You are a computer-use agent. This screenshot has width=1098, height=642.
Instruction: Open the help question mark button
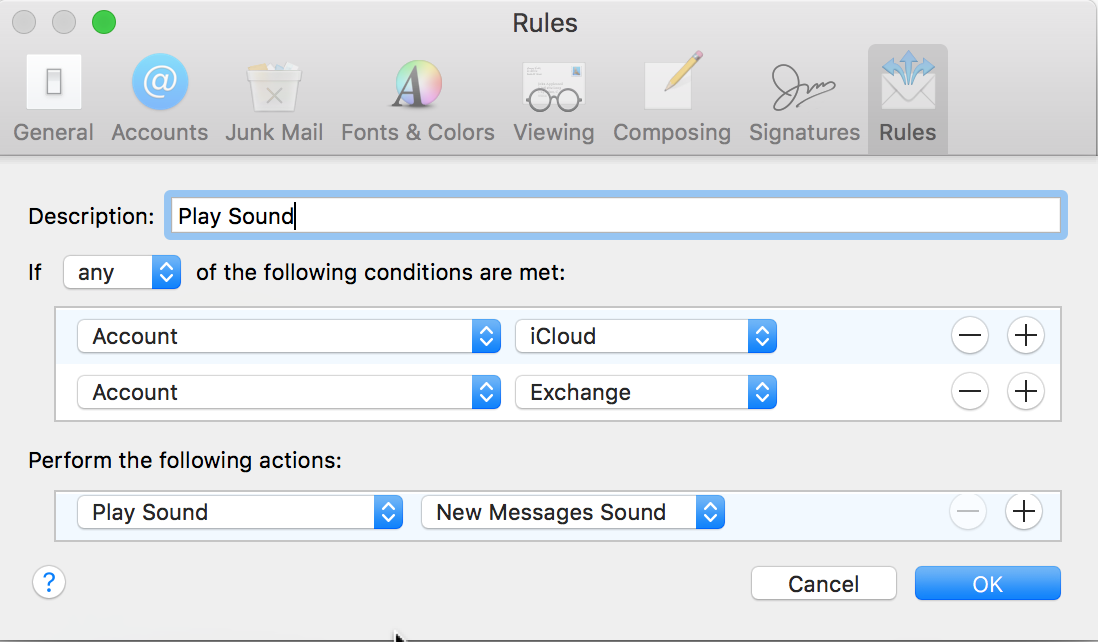[x=49, y=582]
